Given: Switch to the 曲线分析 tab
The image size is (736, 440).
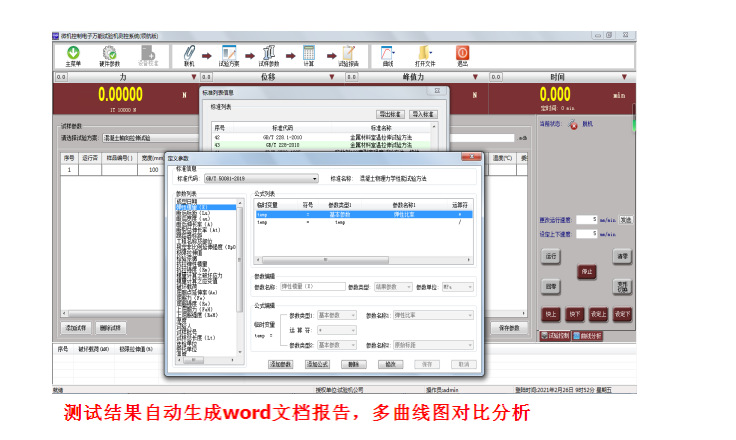Looking at the screenshot, I should pos(587,336).
